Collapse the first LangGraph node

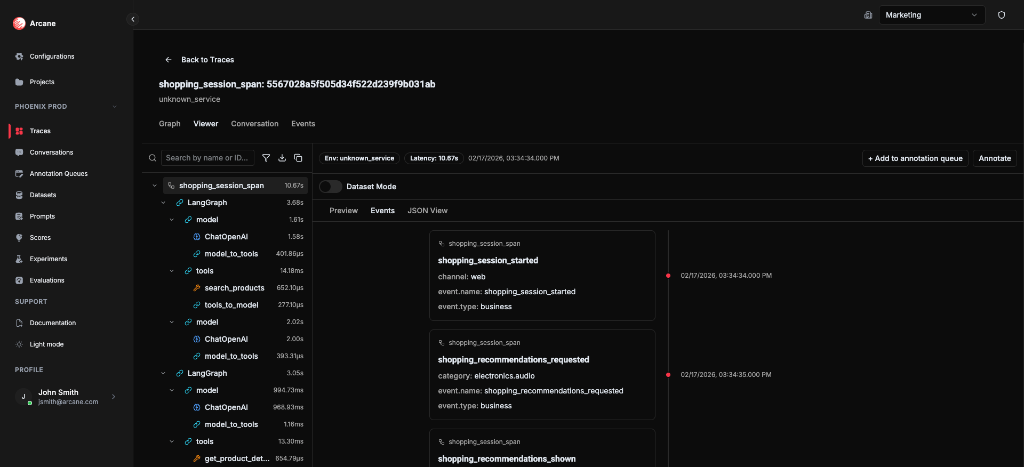click(163, 203)
